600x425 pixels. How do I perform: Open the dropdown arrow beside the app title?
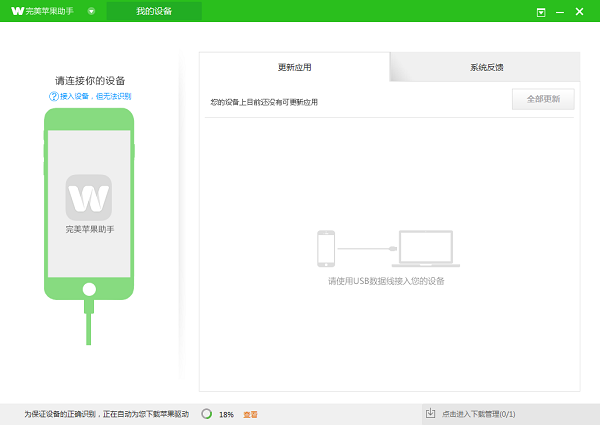tap(91, 11)
